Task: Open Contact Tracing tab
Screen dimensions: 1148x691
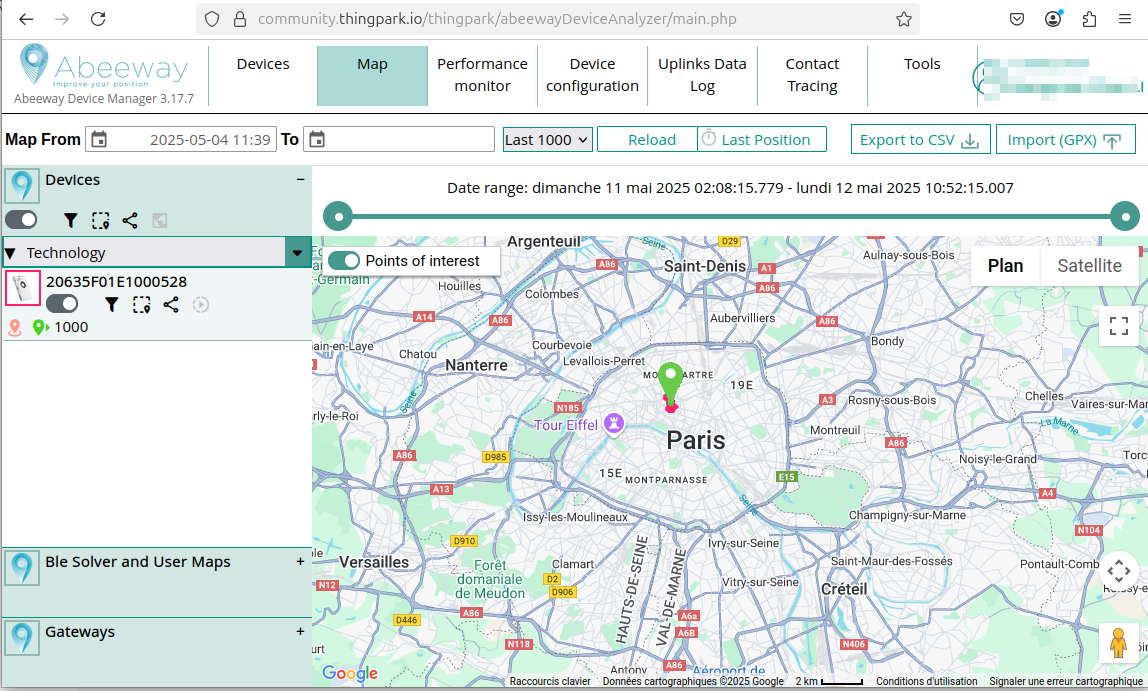Action: pyautogui.click(x=812, y=75)
